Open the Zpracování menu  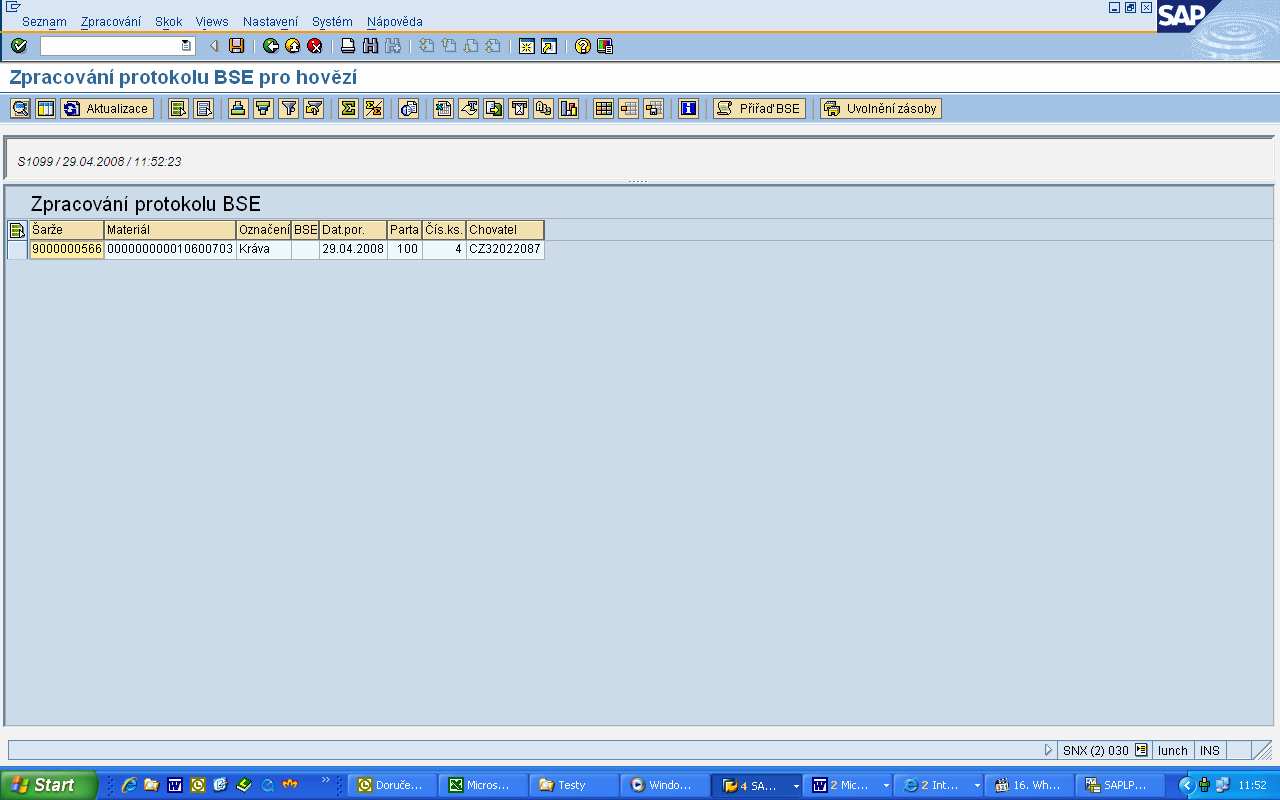[111, 21]
